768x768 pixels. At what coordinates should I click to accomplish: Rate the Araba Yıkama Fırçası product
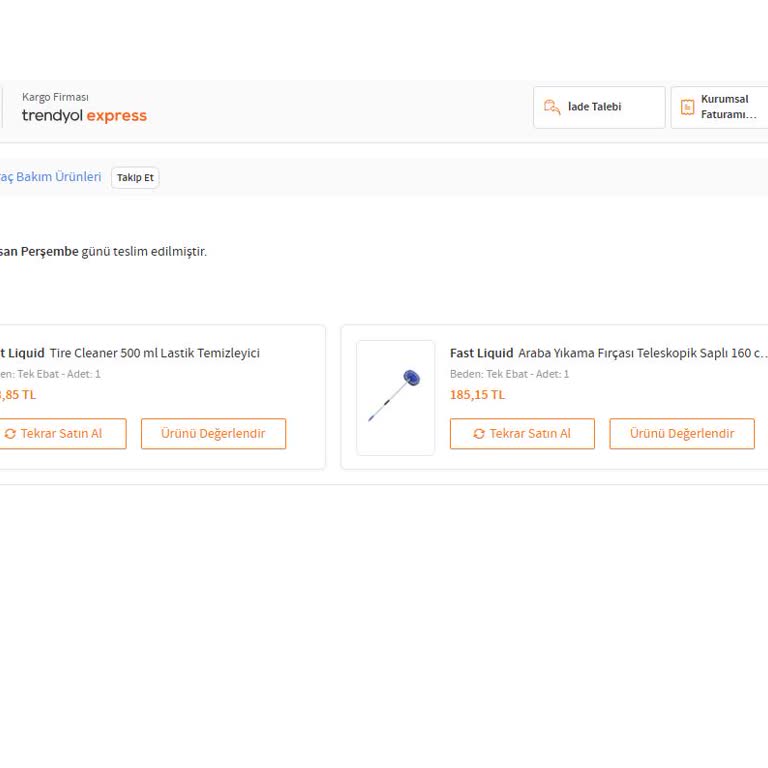(x=682, y=434)
